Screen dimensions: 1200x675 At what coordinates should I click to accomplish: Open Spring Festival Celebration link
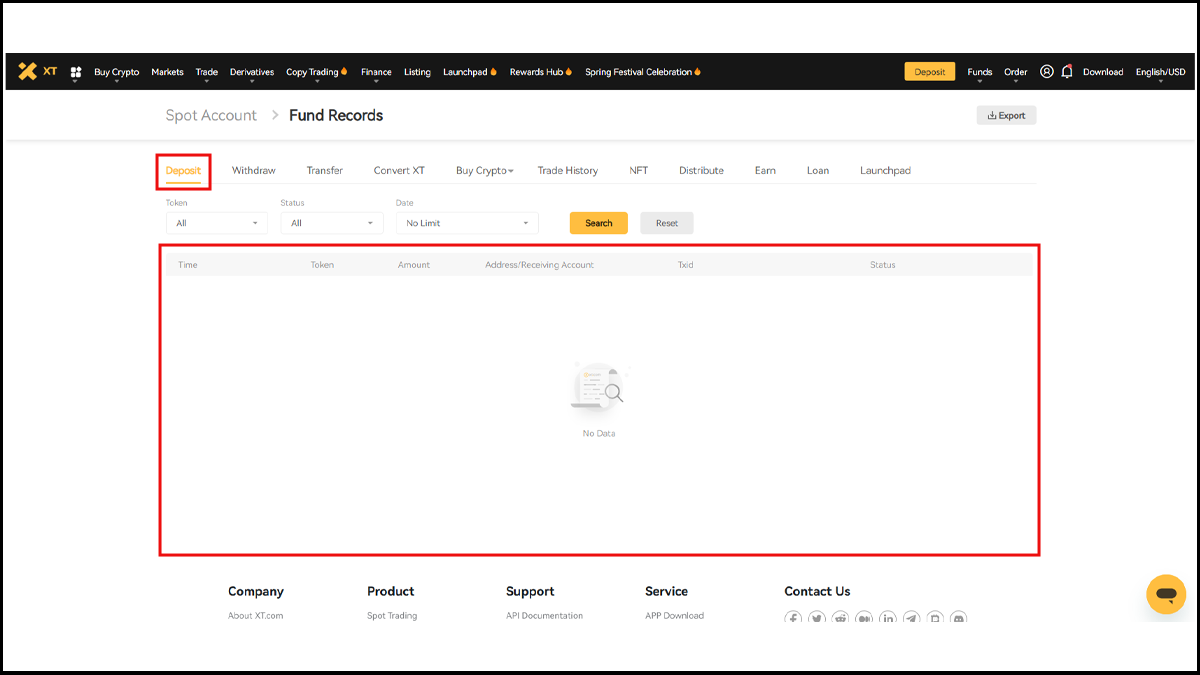(x=643, y=72)
